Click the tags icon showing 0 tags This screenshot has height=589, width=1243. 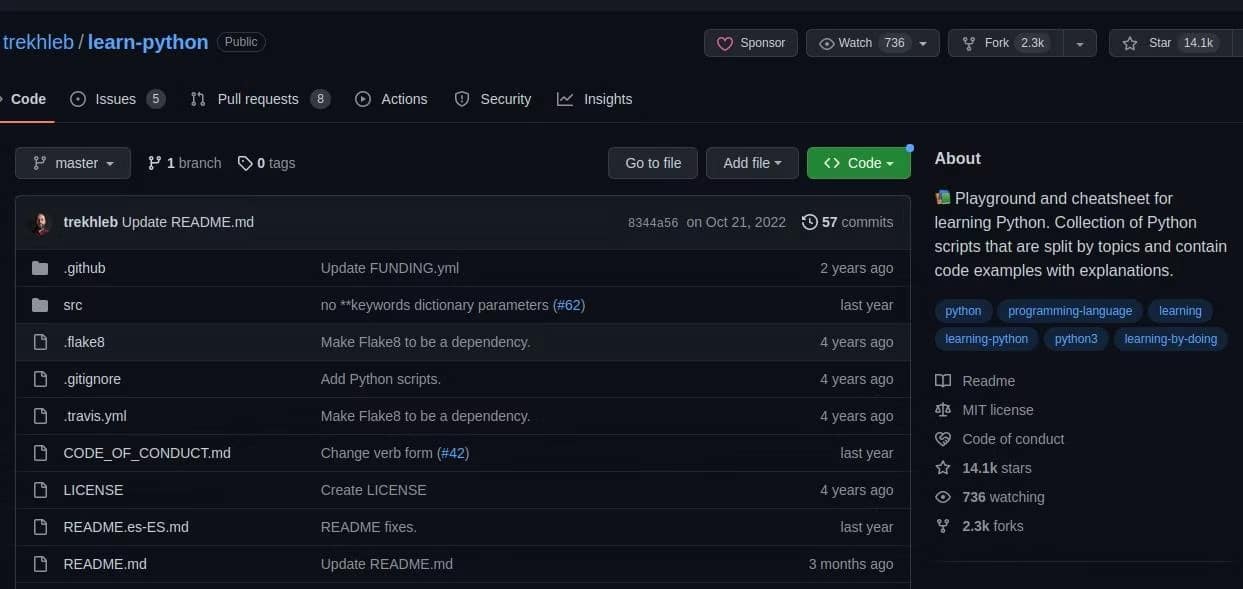(x=245, y=162)
